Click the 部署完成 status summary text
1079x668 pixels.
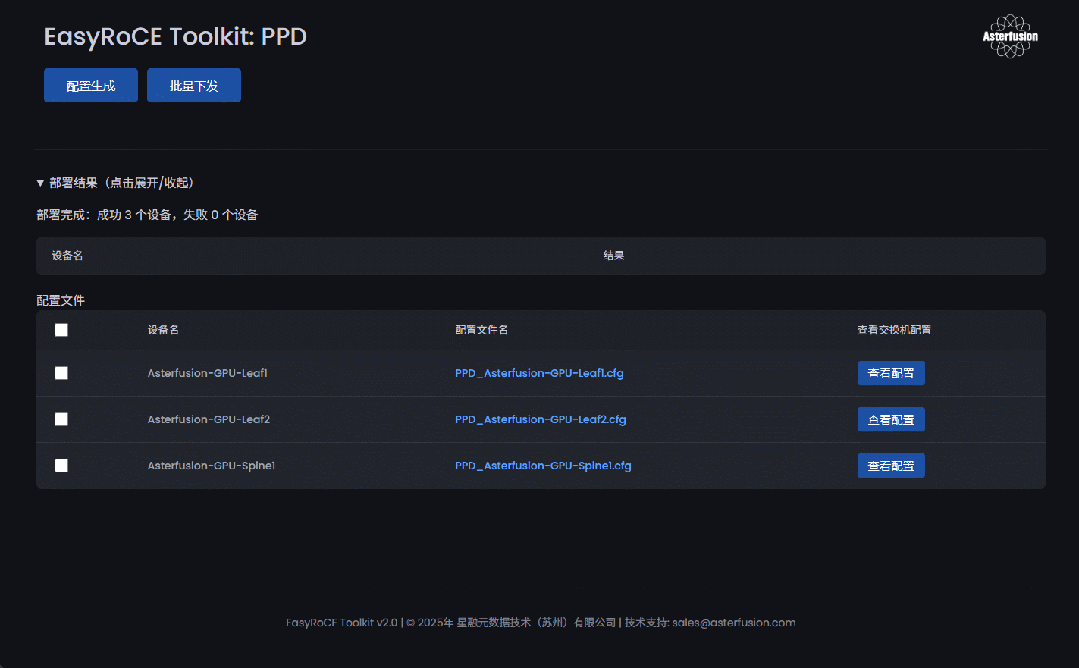[x=147, y=215]
